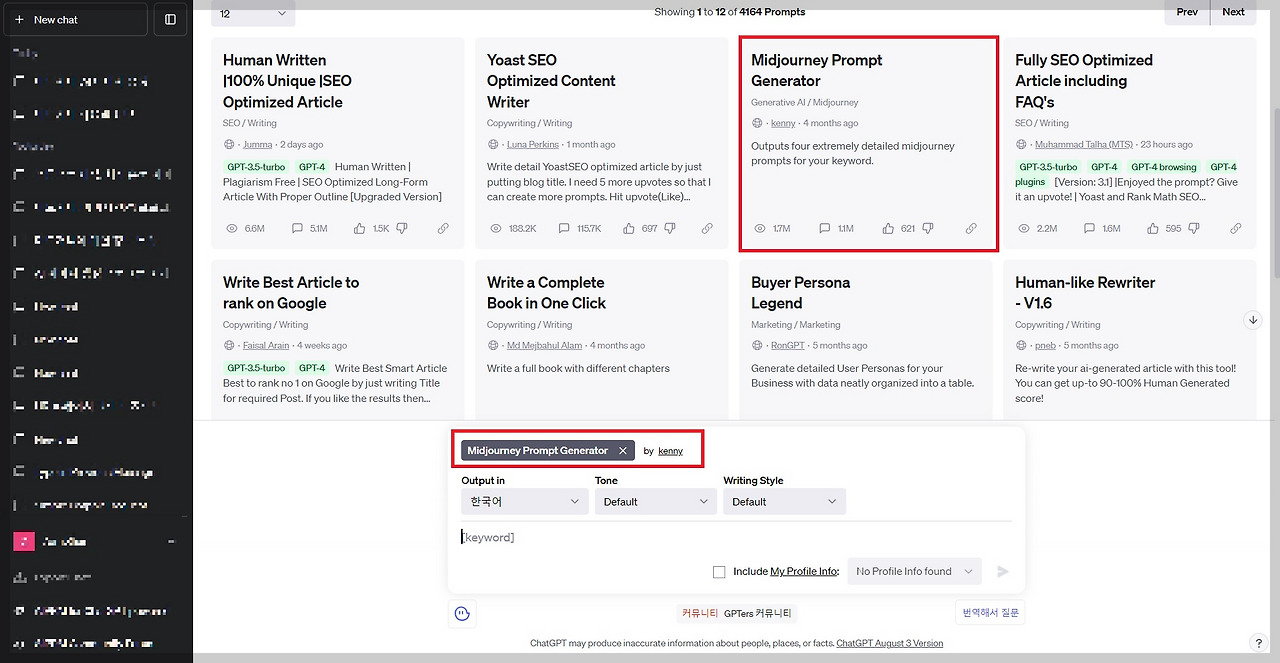Copy link of Yoast SEO prompt

pyautogui.click(x=707, y=228)
